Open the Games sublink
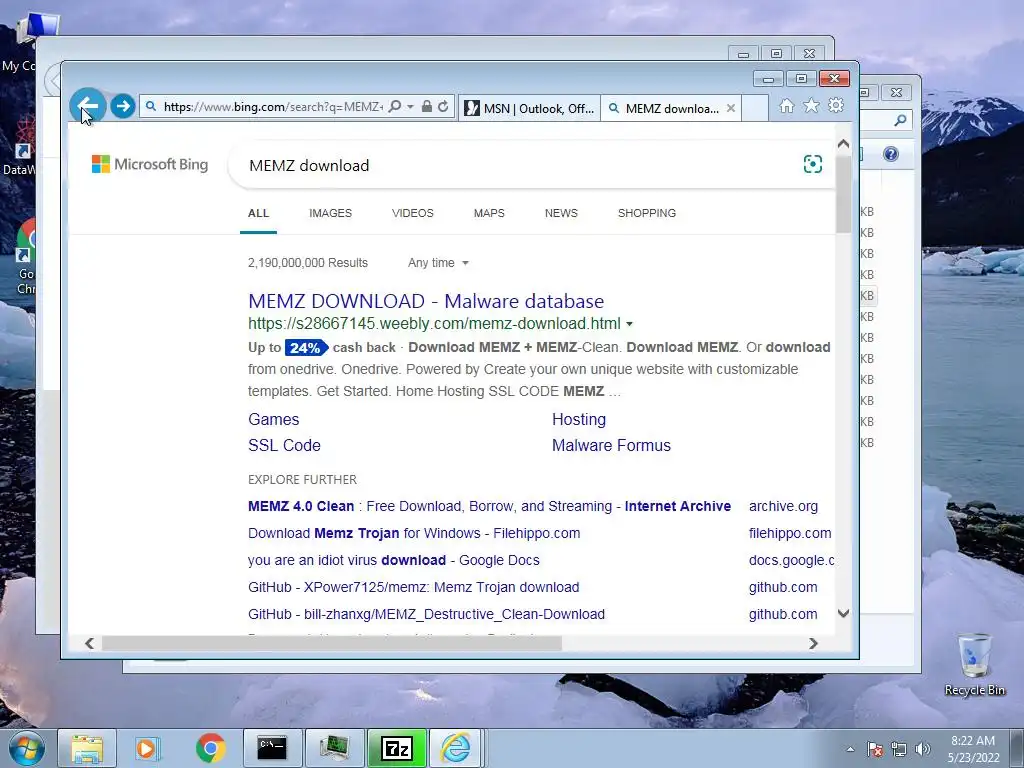1024x768 pixels. tap(274, 419)
